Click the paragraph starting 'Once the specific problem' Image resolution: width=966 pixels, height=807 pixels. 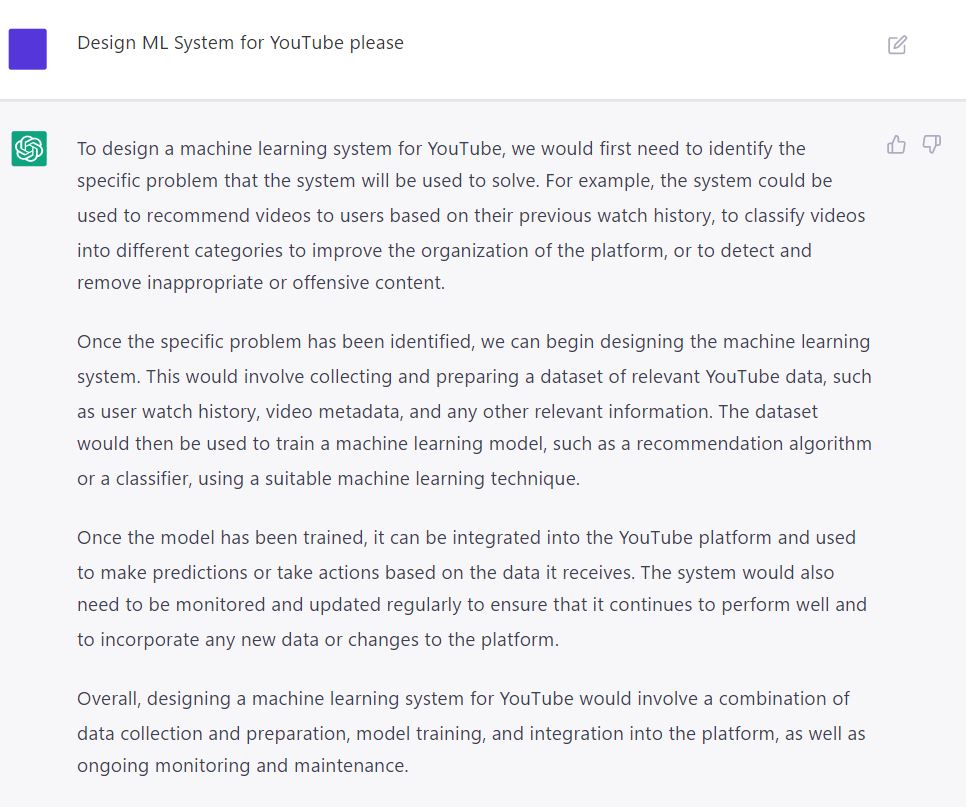coord(474,410)
